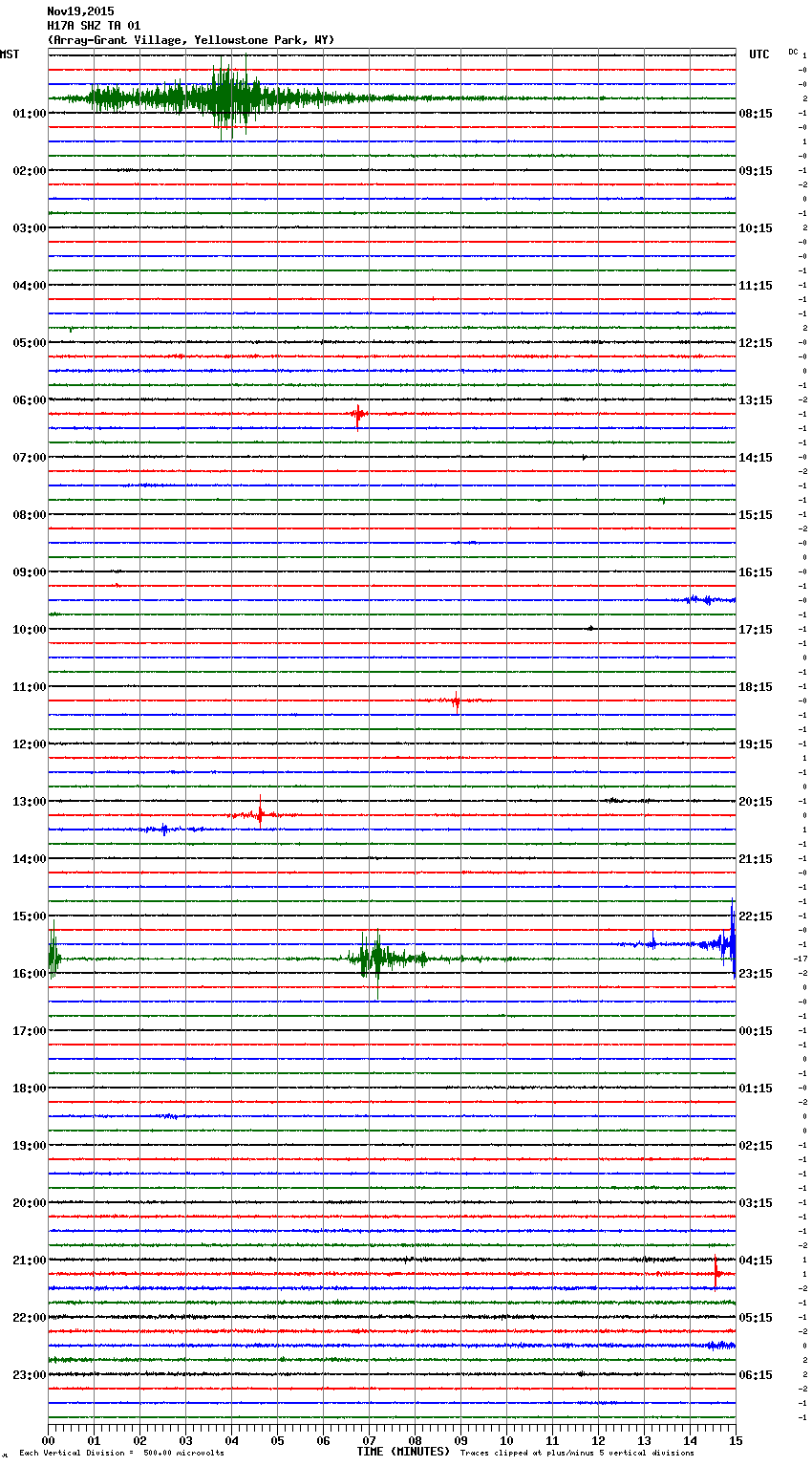The image size is (812, 1466).
Task: Select the 05:00 MST time label
Action: pyautogui.click(x=30, y=343)
